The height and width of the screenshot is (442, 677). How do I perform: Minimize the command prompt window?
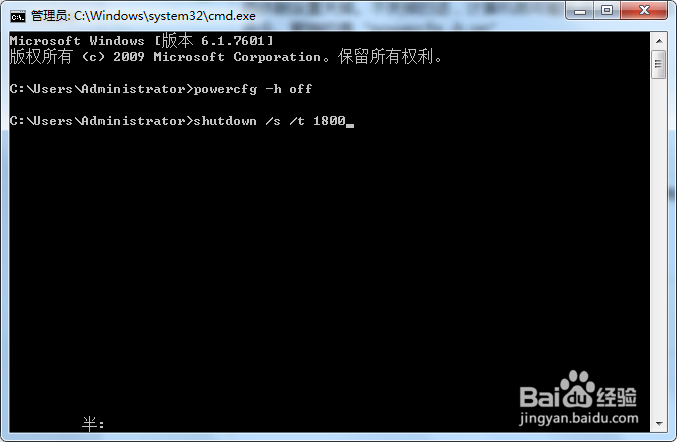[x=579, y=10]
